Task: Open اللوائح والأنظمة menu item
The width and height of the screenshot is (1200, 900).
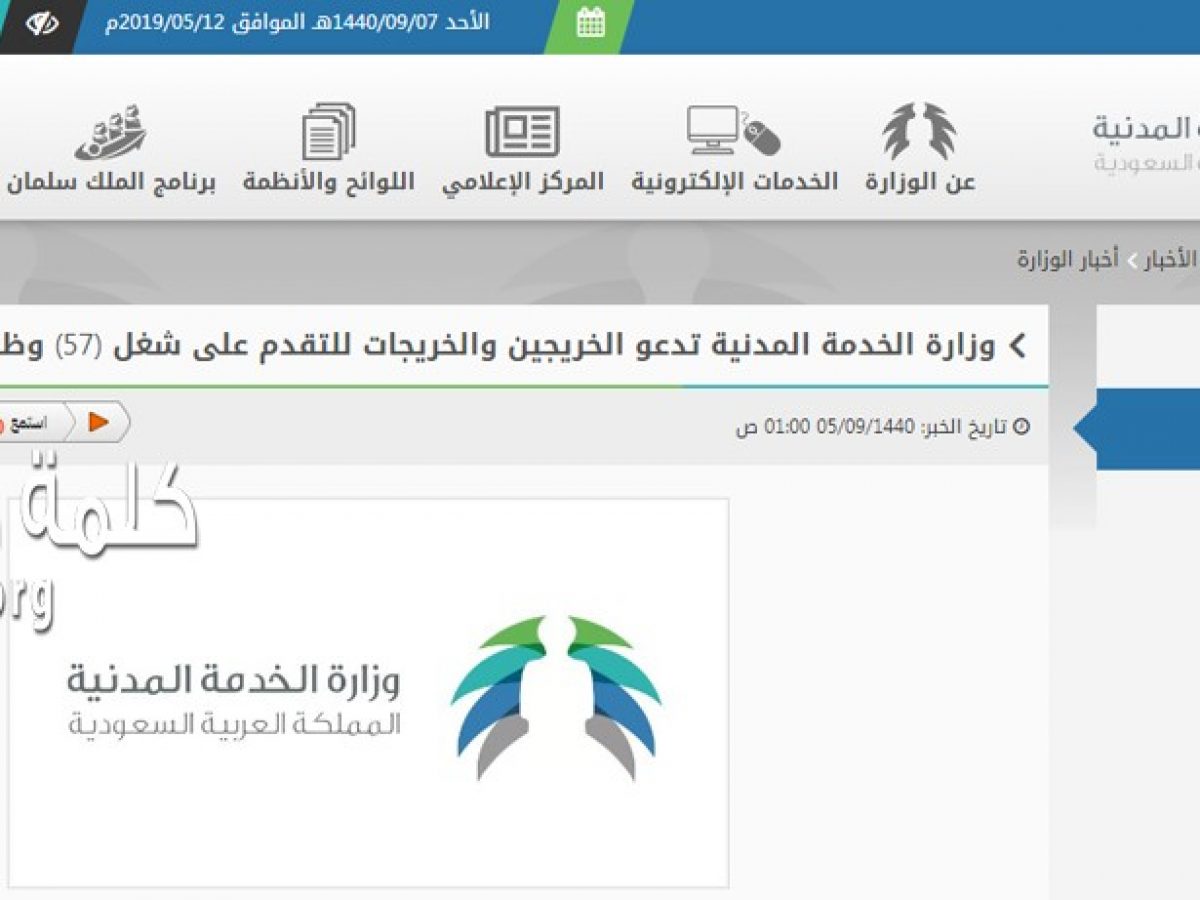Action: tap(328, 182)
